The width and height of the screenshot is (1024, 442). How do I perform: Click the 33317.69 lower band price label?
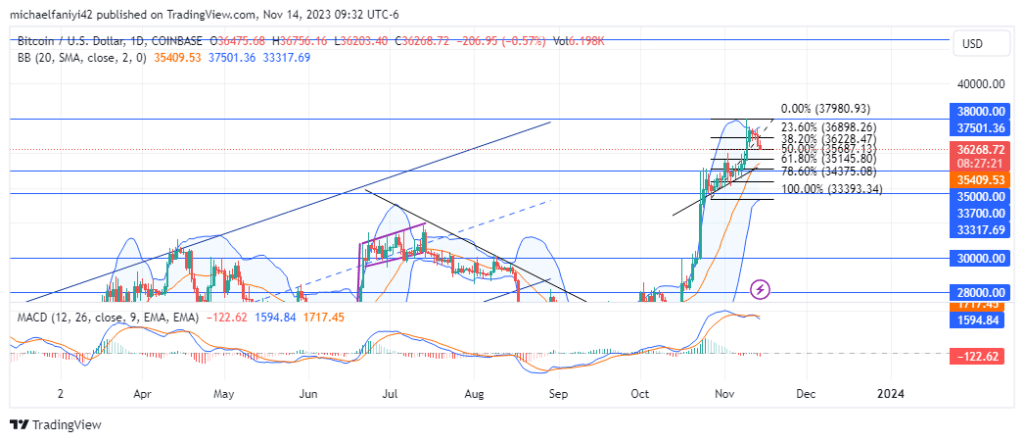[x=979, y=229]
